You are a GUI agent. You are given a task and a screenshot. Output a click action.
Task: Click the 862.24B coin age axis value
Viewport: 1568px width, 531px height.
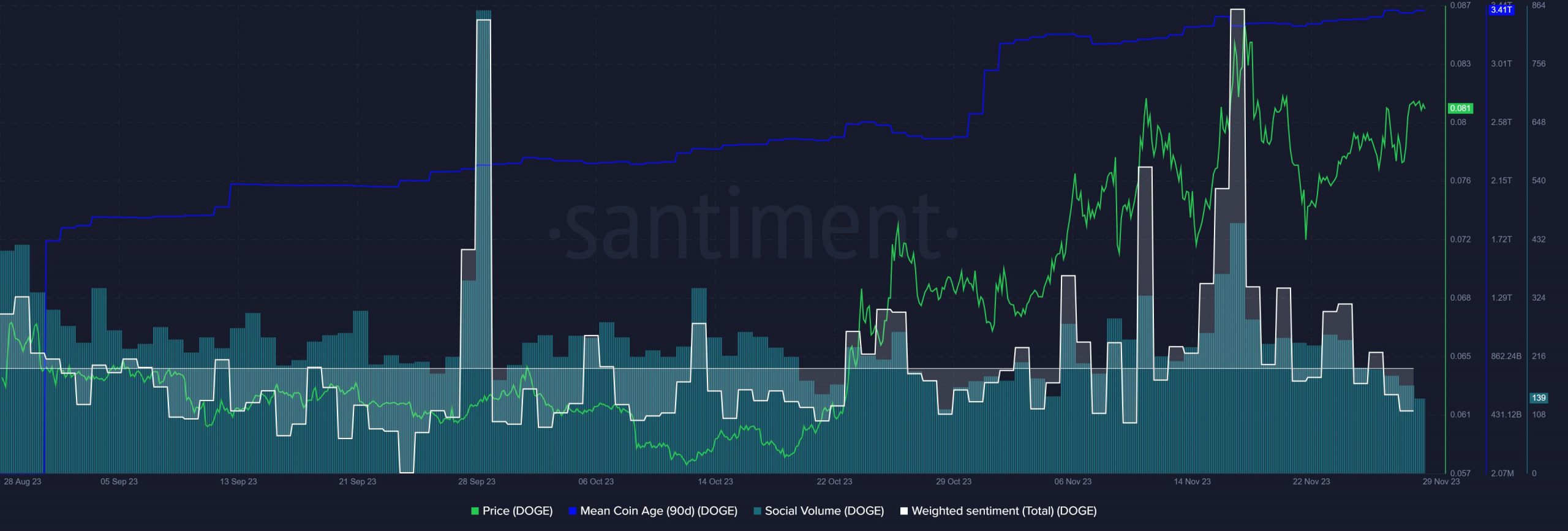(x=1506, y=356)
